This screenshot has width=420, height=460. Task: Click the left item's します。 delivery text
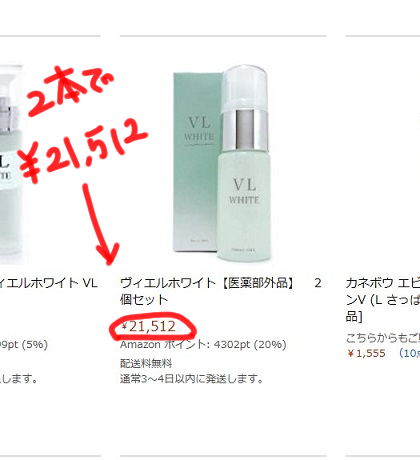(x=18, y=379)
